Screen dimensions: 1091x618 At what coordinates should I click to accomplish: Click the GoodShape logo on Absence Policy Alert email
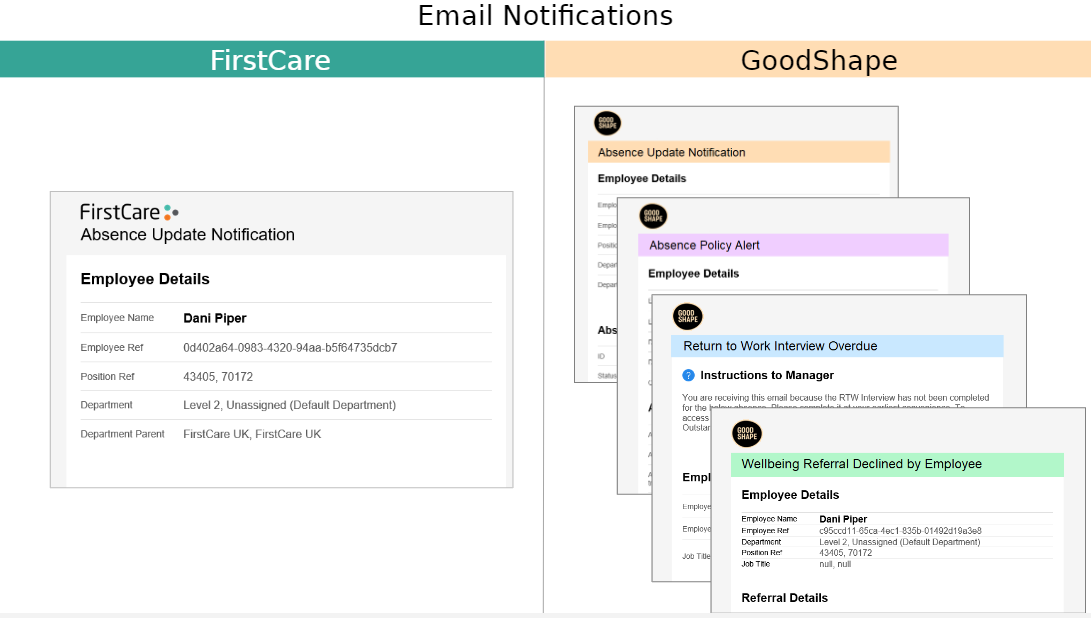click(x=653, y=216)
